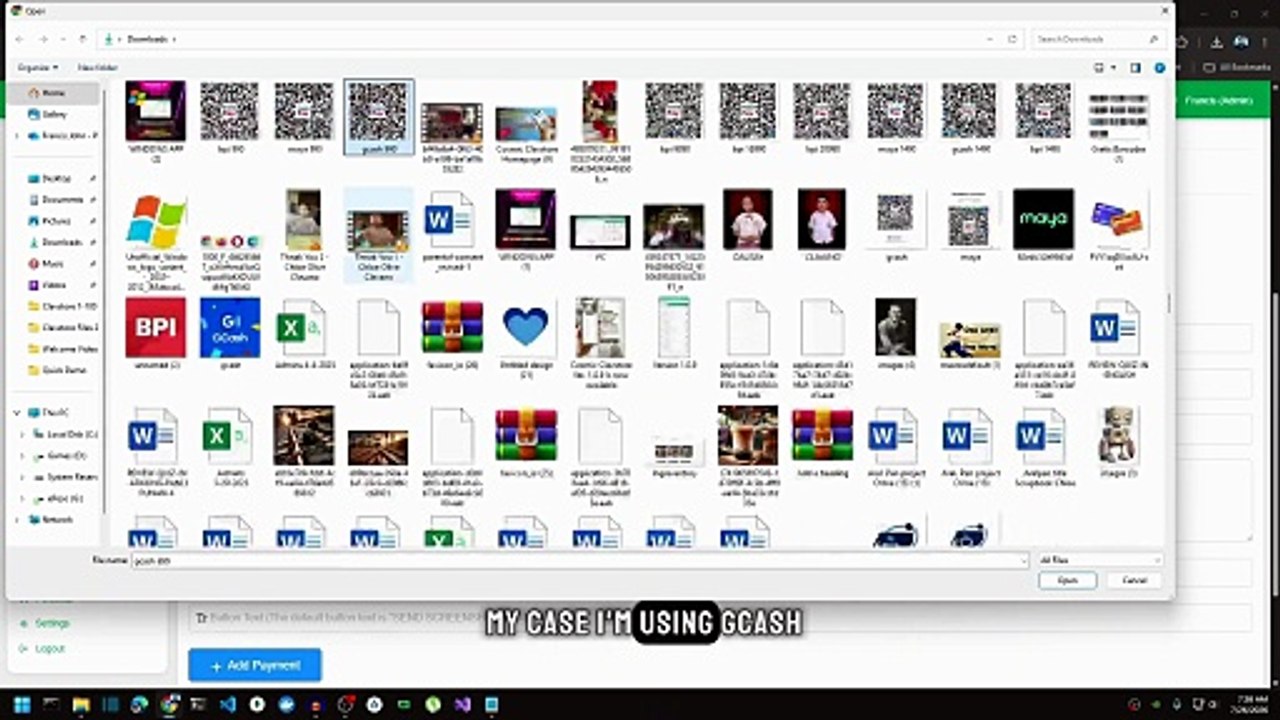This screenshot has height=720, width=1280.
Task: Expand the Network tree node
Action: click(17, 520)
